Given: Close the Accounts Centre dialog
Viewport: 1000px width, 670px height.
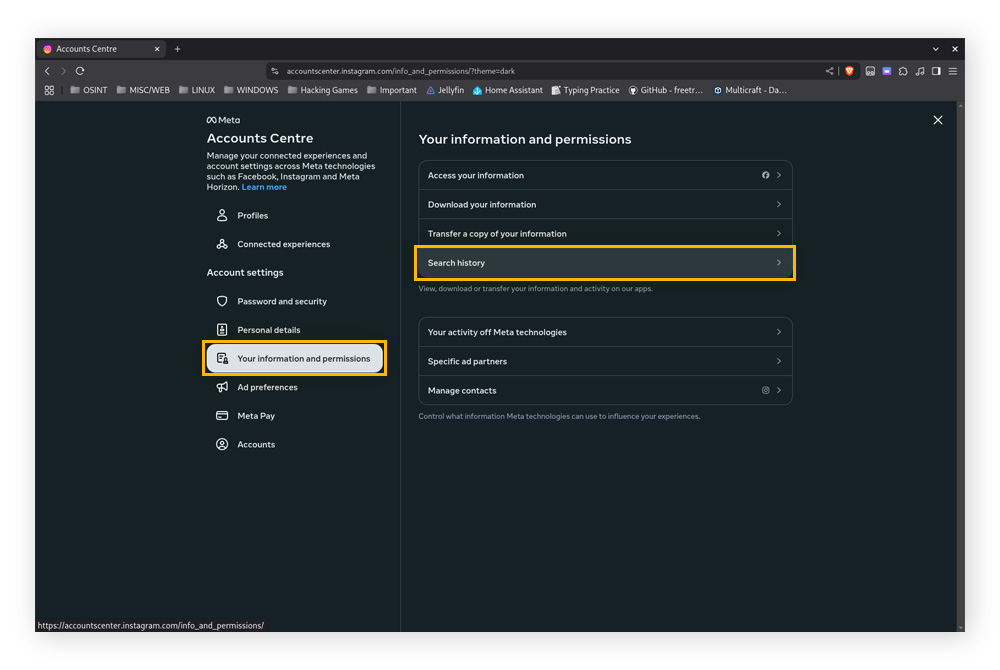Looking at the screenshot, I should pos(938,120).
